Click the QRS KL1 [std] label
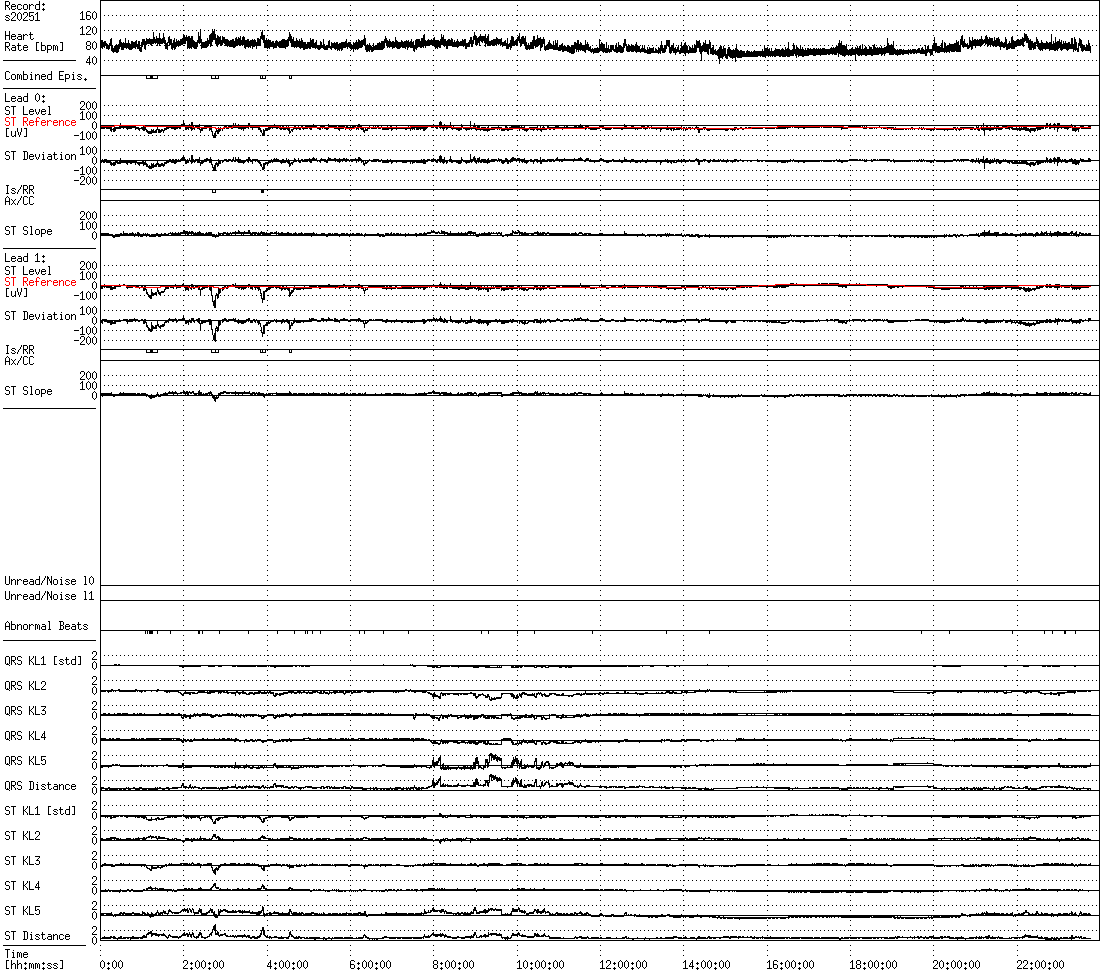This screenshot has height=970, width=1100. point(43,661)
